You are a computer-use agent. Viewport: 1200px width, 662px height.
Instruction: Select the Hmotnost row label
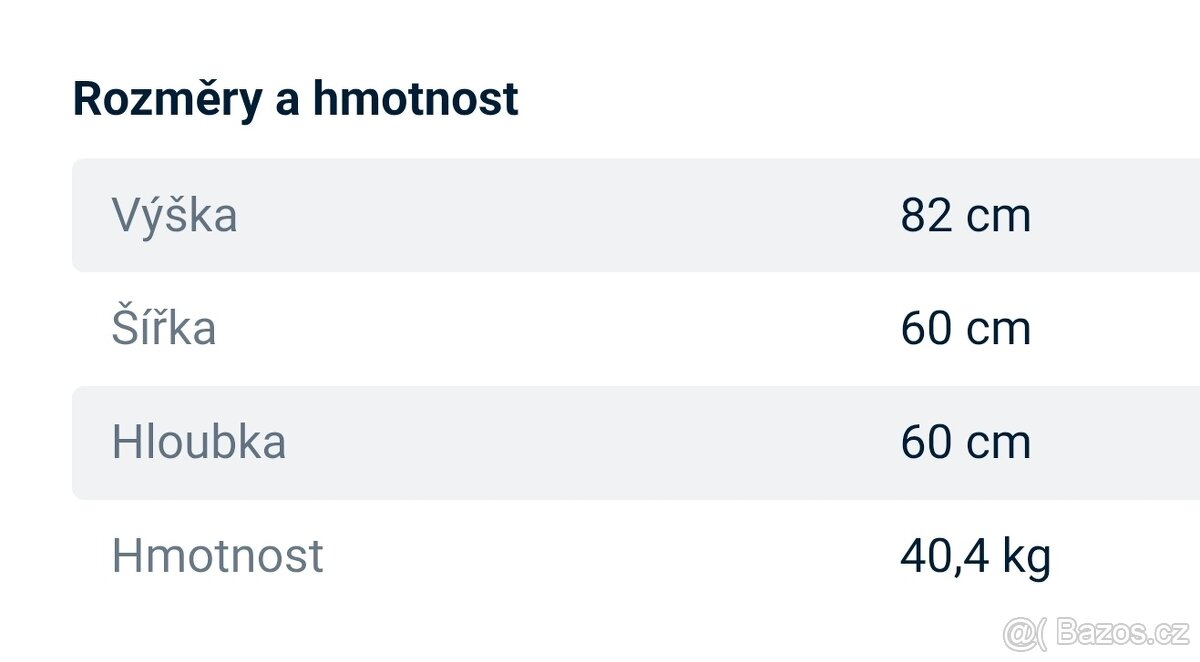pos(217,556)
